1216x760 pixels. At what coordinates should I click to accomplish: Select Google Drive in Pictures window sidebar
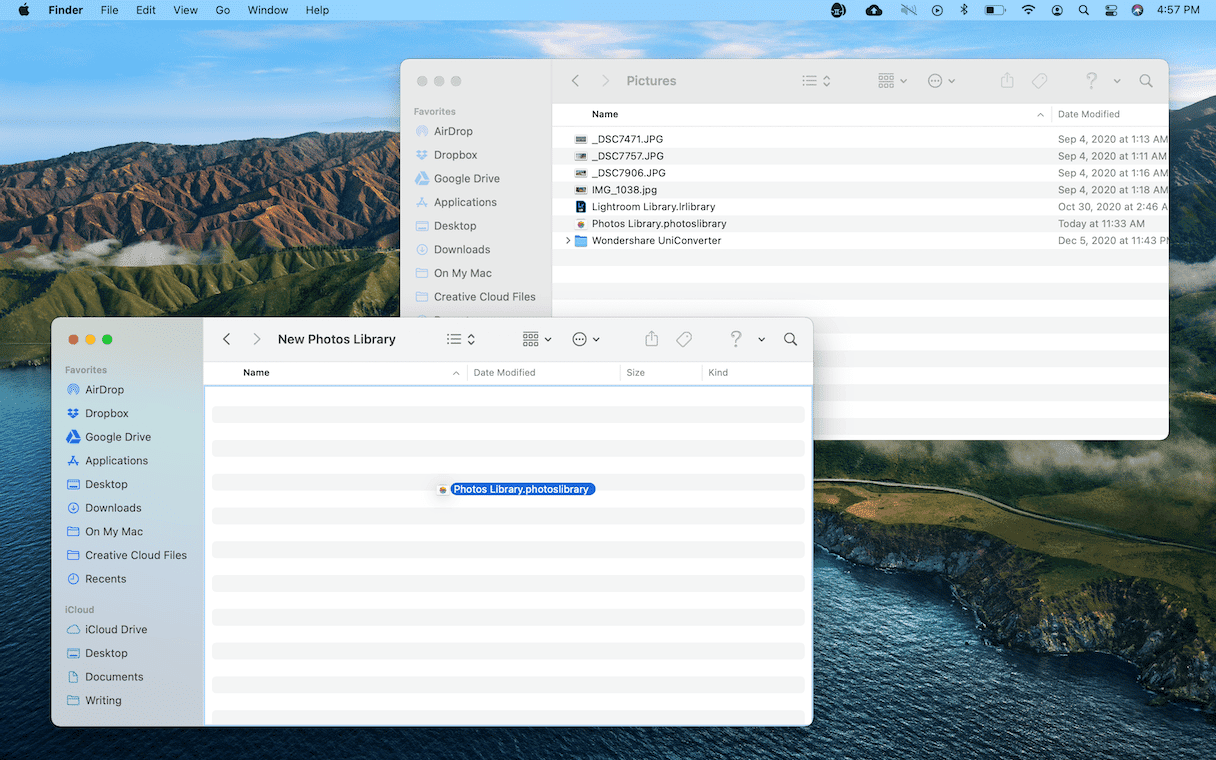point(466,179)
